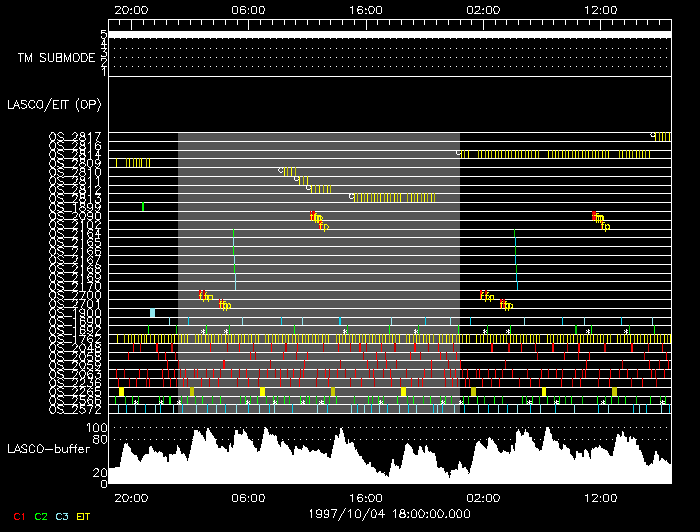Click the TM SUBMODE row label
The image size is (700, 532).
pos(56,58)
